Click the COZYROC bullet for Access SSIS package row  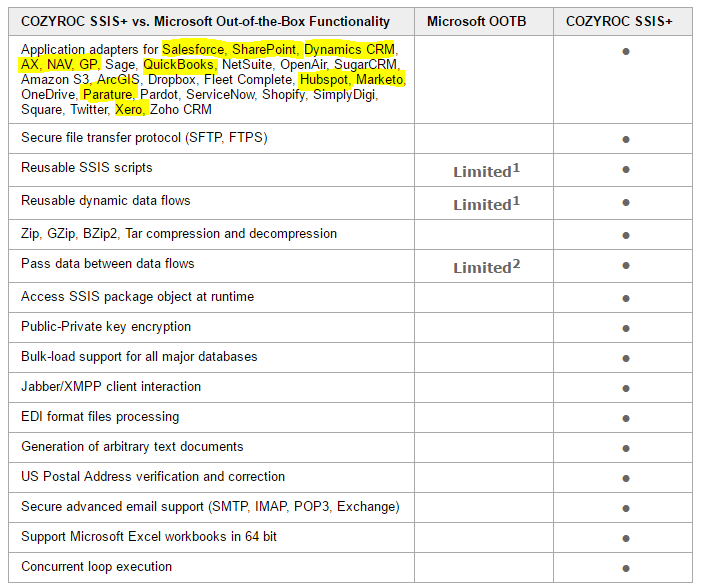[625, 298]
